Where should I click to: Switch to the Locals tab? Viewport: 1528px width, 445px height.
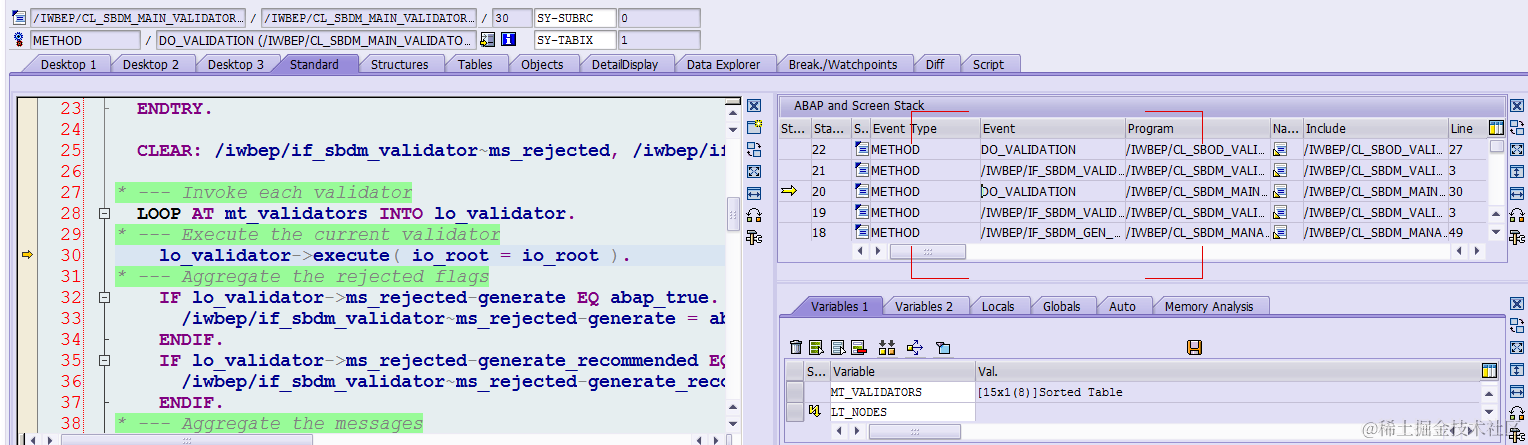(x=998, y=306)
